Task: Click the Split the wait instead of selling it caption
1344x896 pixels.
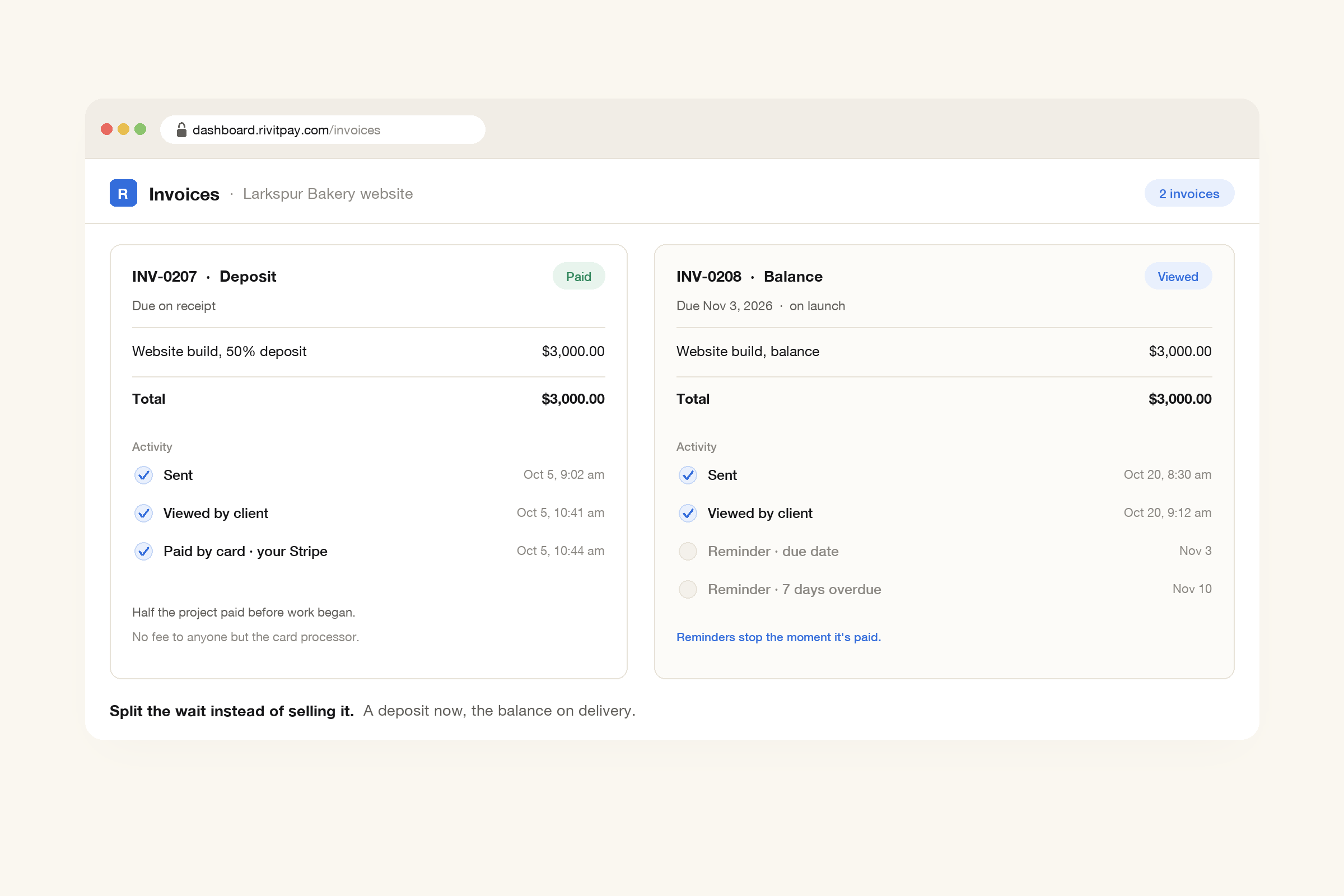Action: pos(231,711)
